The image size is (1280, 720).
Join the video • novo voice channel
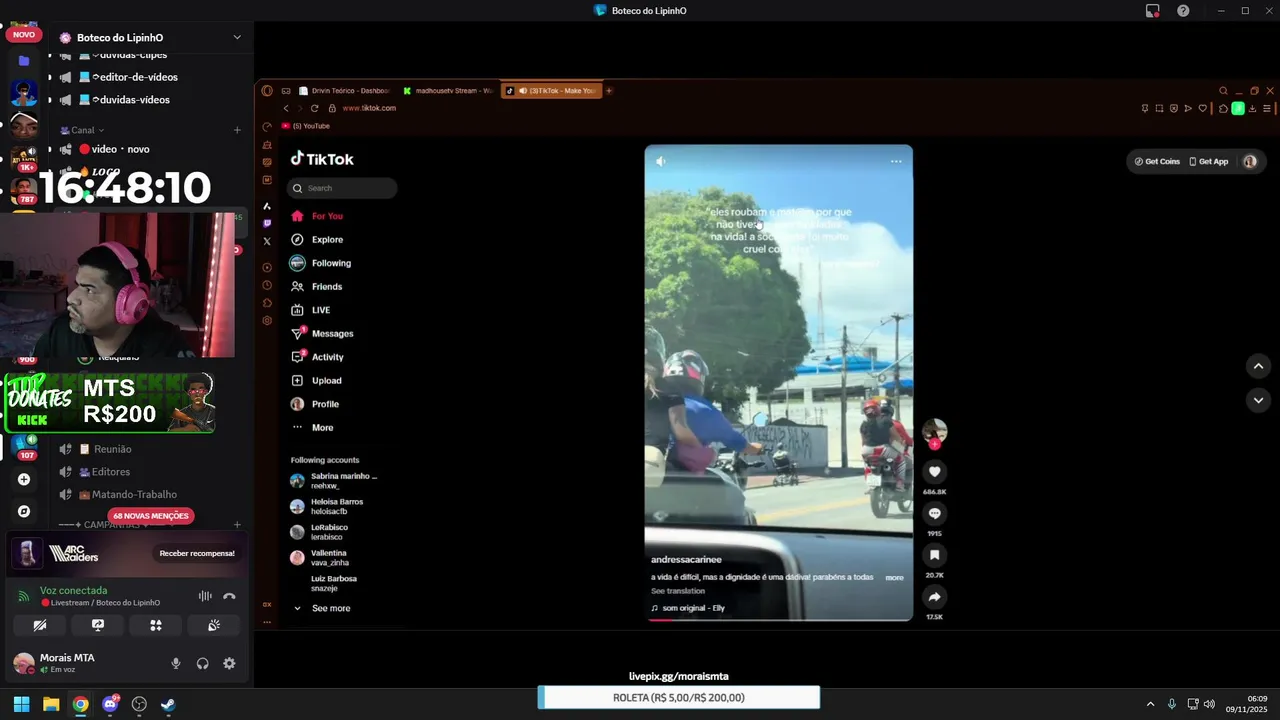[x=120, y=149]
